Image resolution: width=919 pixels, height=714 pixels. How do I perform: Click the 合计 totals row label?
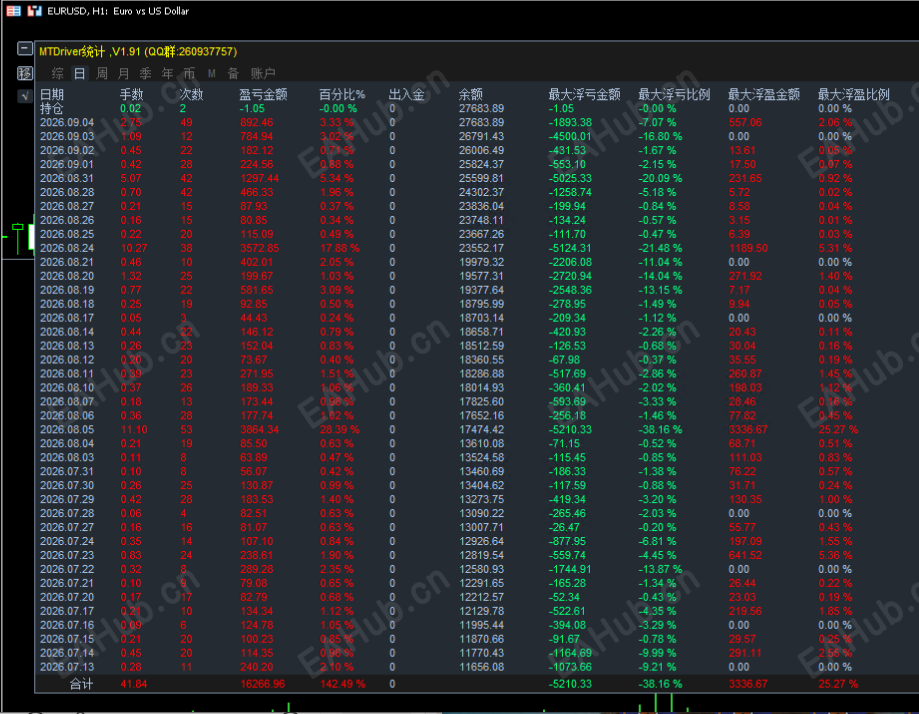81,684
